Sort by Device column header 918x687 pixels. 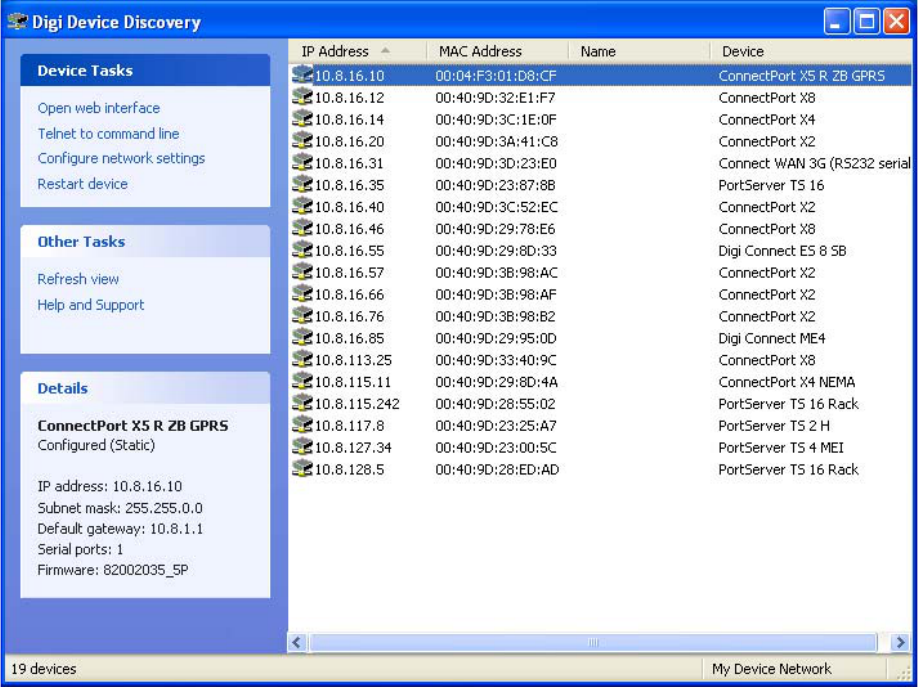pos(811,52)
